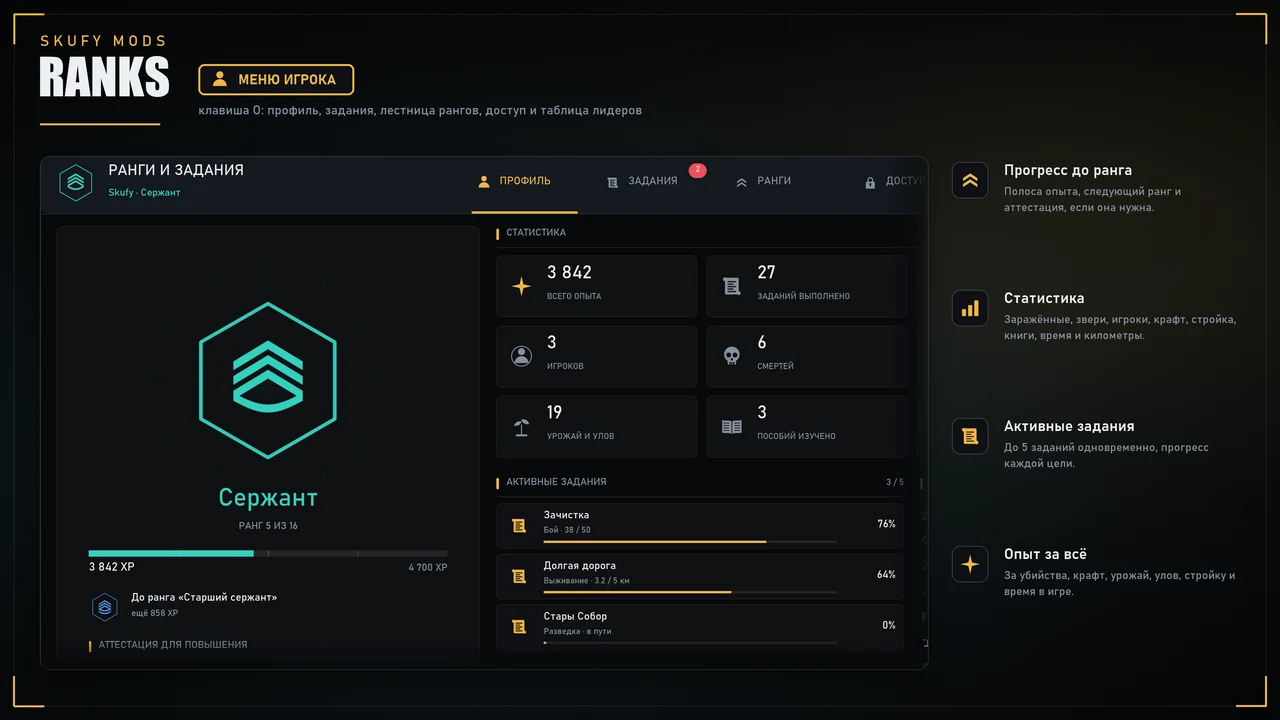Viewport: 1280px width, 720px height.
Task: Click the person icon for Игроков
Action: (x=522, y=356)
